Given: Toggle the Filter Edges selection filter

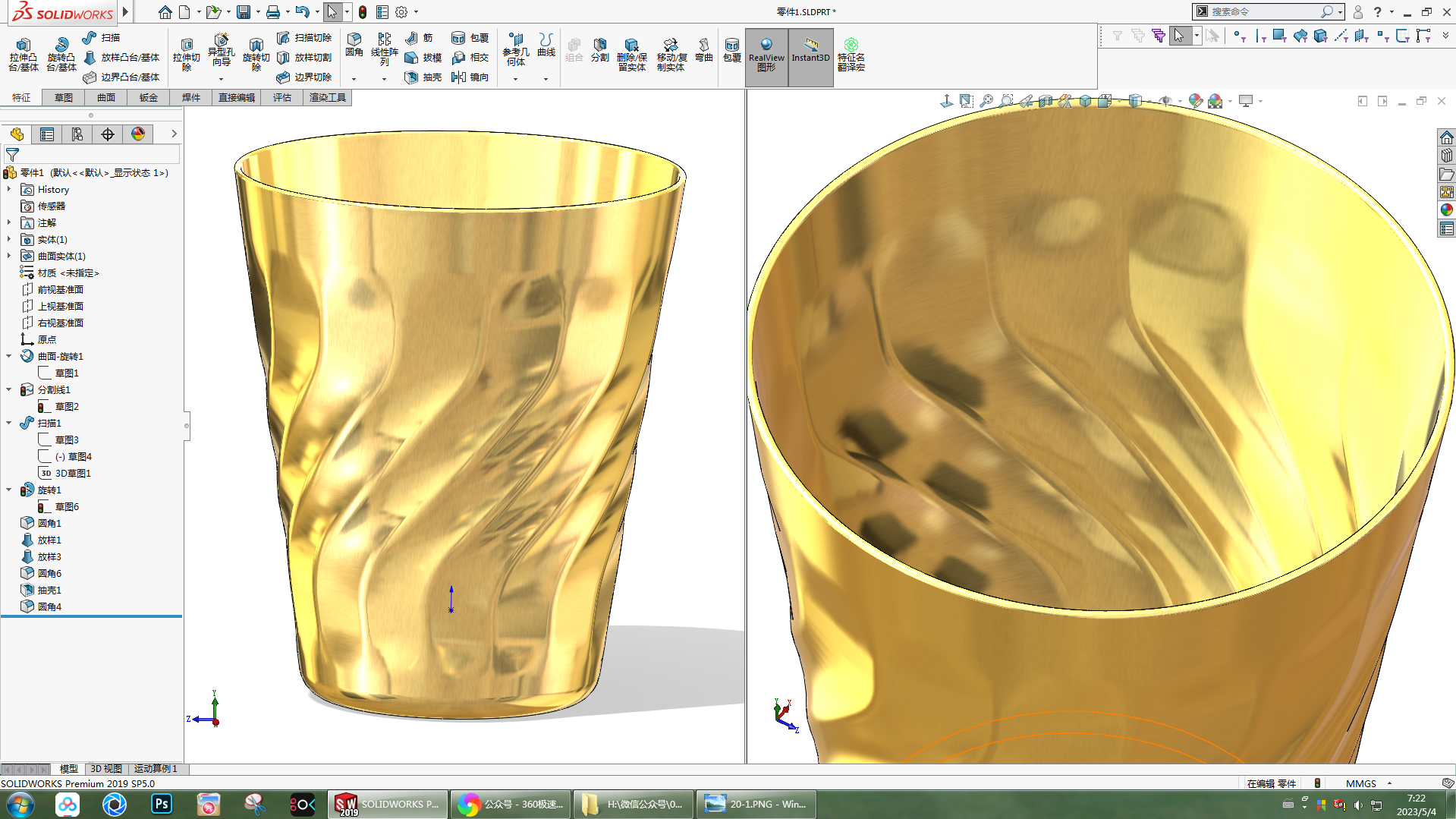Looking at the screenshot, I should click(x=1260, y=36).
